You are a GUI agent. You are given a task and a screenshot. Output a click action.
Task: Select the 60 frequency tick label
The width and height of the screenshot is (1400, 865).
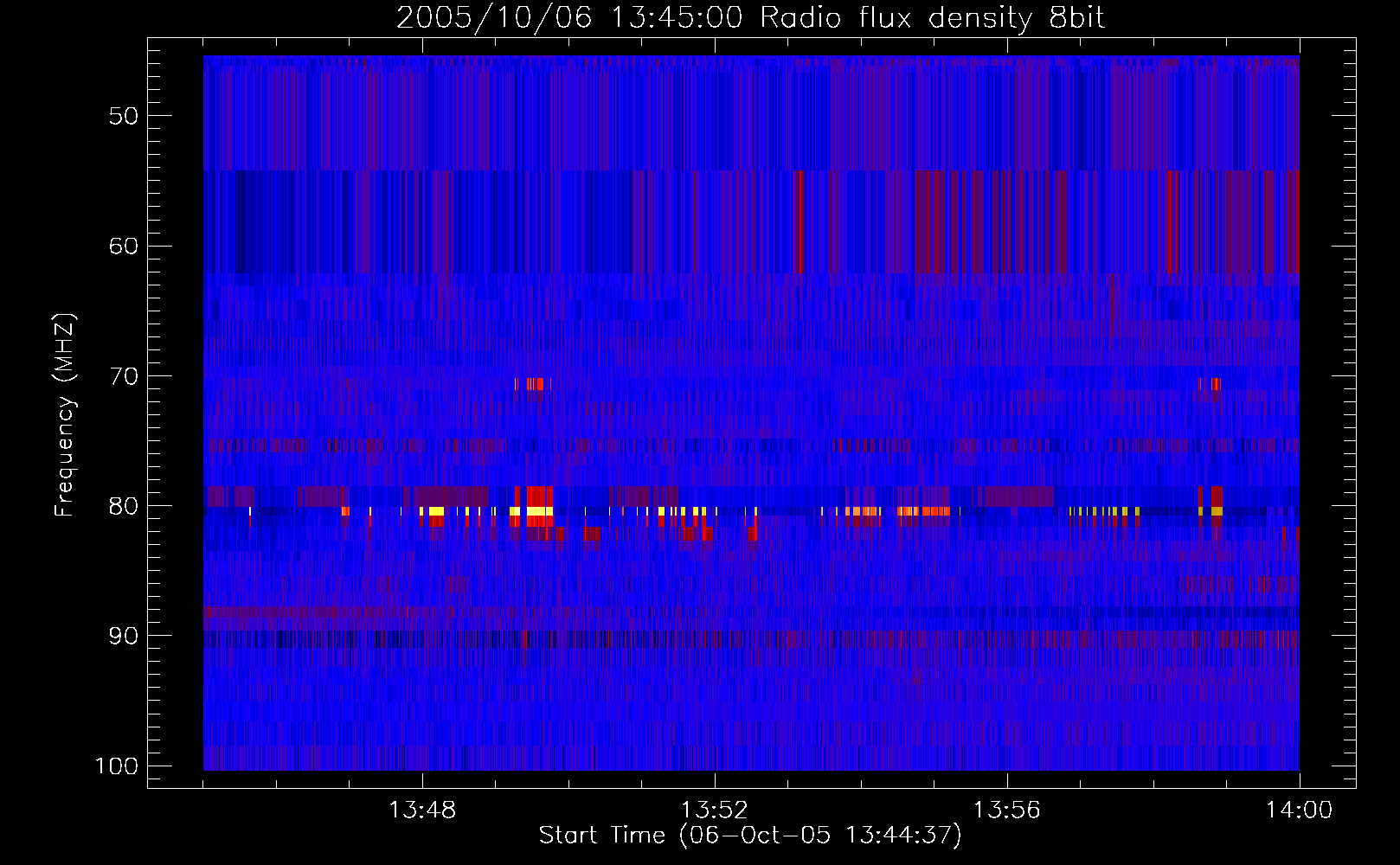[124, 247]
